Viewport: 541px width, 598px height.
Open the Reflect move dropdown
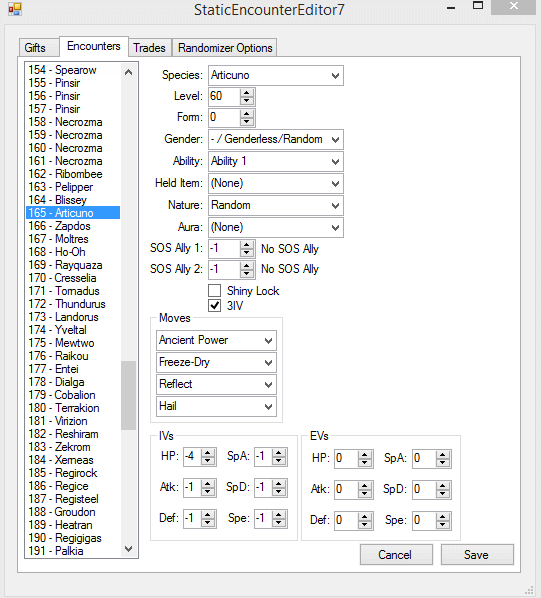coord(216,384)
